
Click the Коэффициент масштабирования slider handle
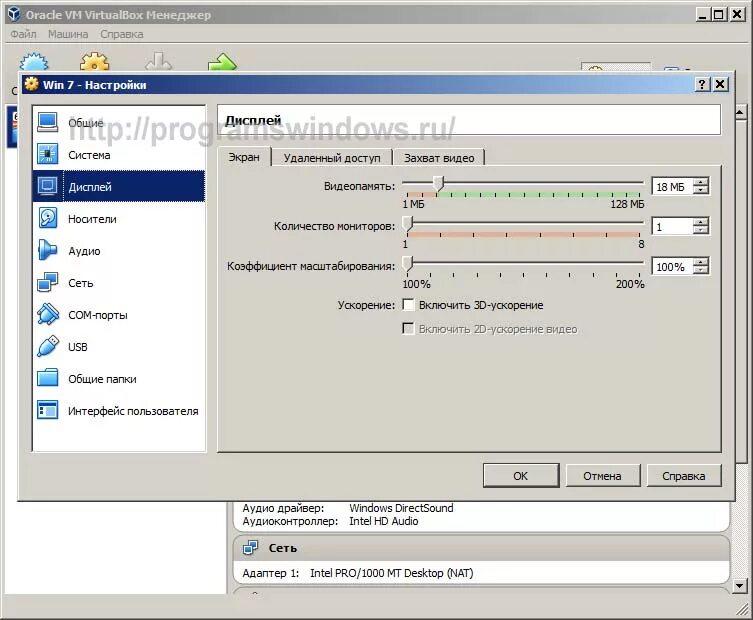(408, 264)
